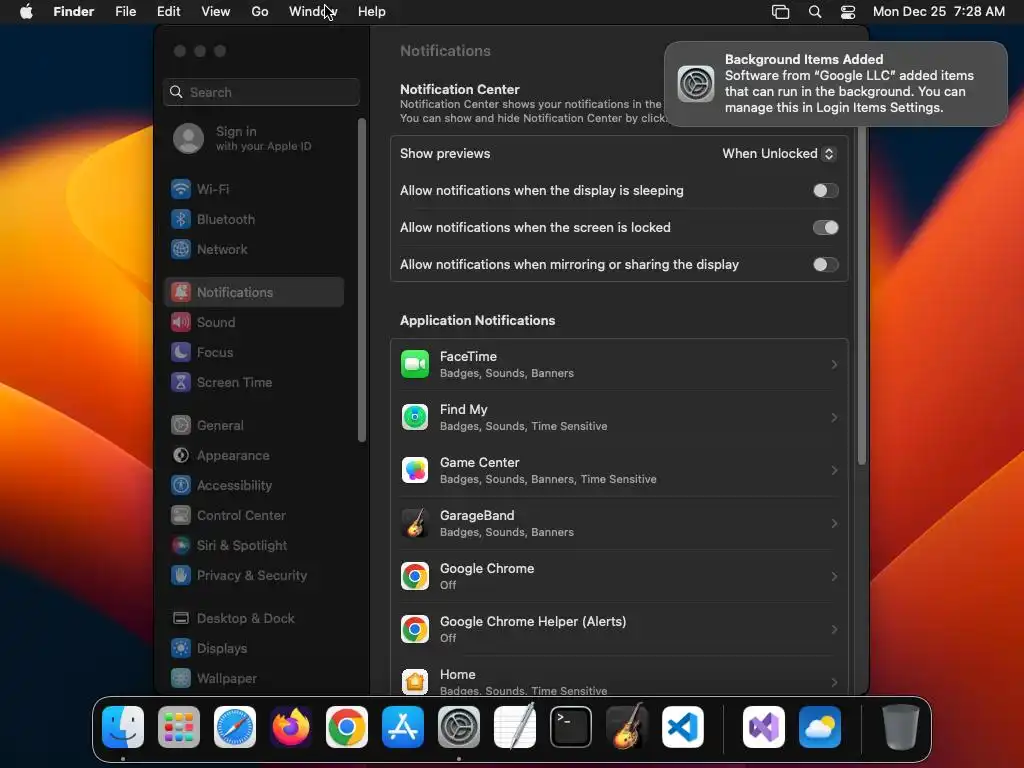This screenshot has width=1024, height=768.
Task: Select Displays icon in sidebar
Action: pyautogui.click(x=181, y=648)
